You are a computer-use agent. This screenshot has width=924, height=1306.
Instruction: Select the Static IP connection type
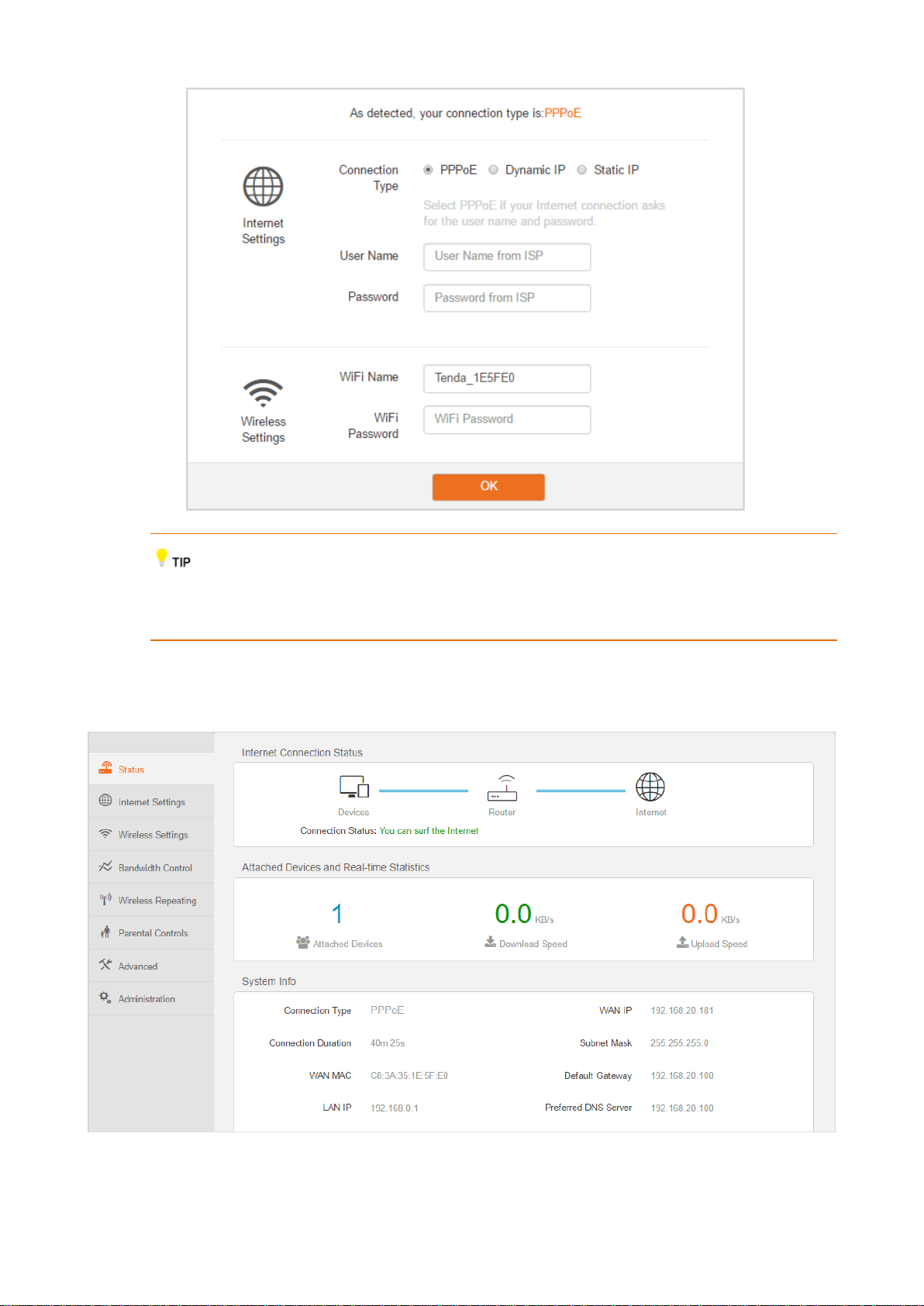click(581, 170)
